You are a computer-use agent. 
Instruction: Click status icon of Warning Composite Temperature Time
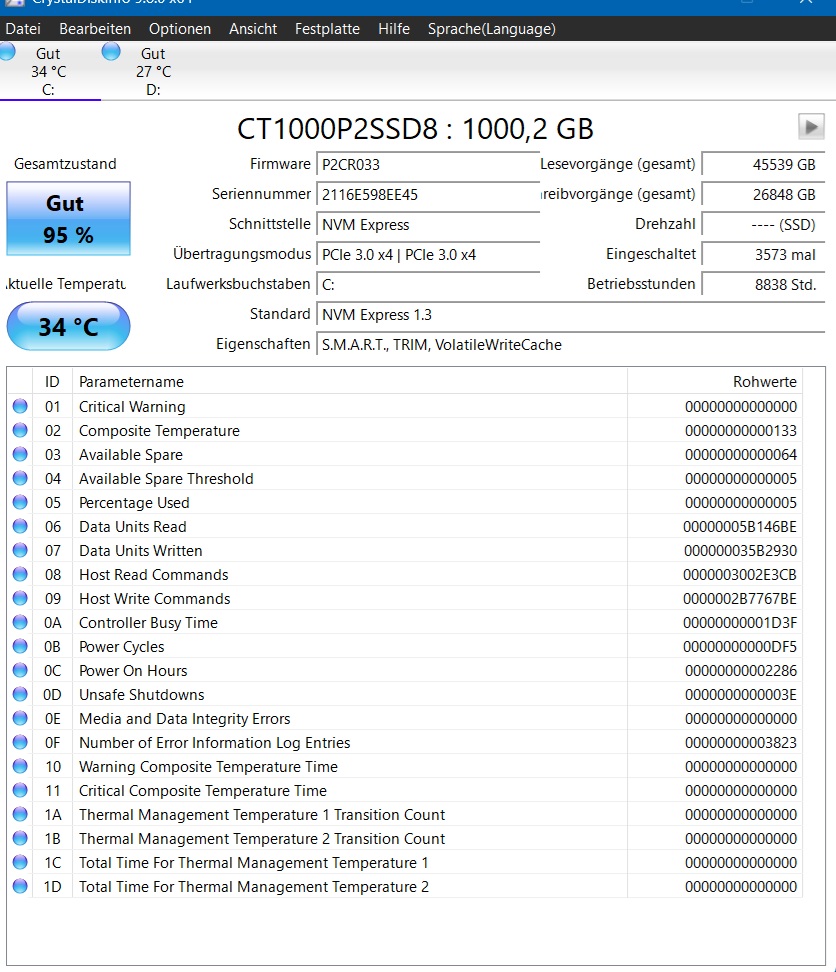coord(20,766)
